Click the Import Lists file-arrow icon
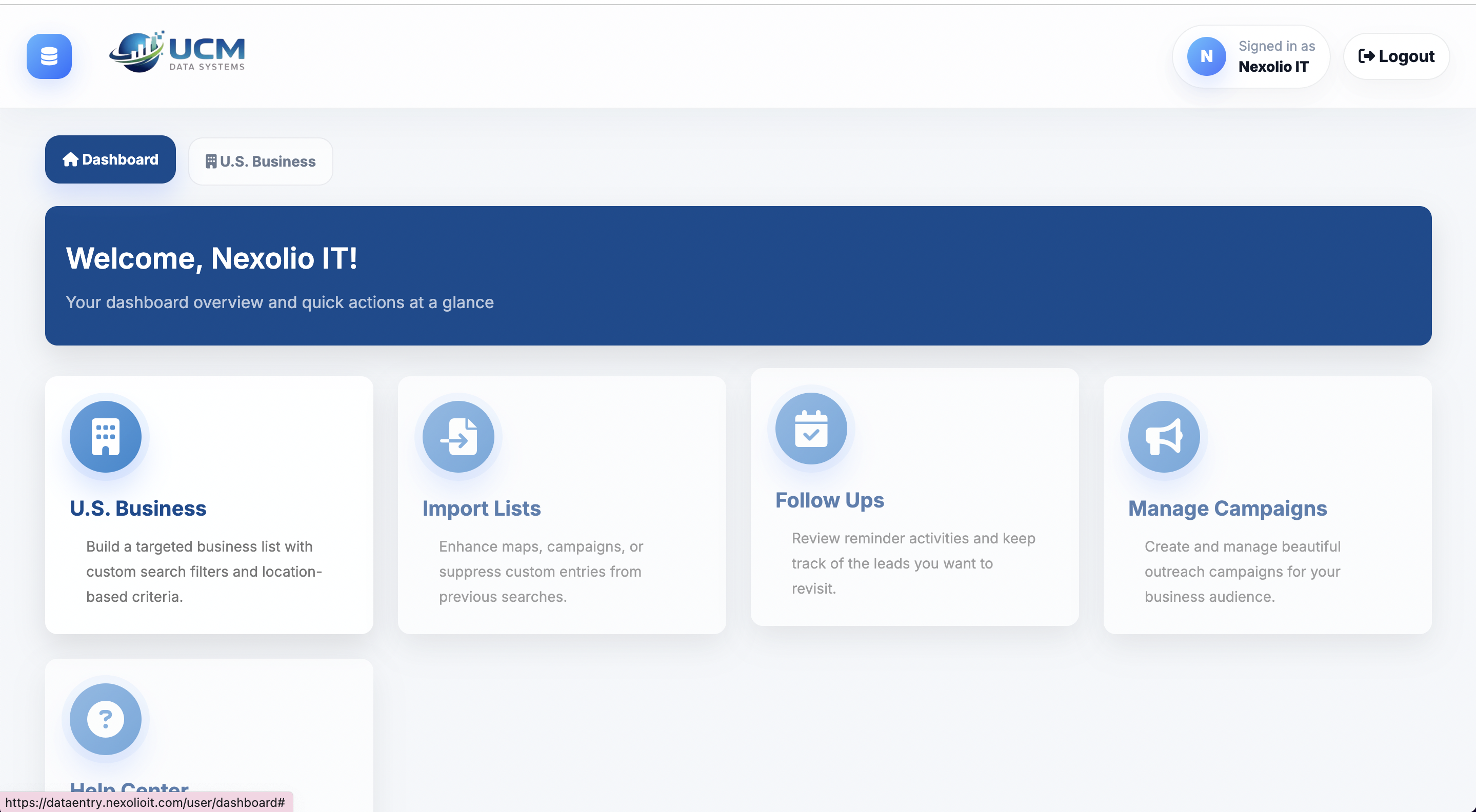The width and height of the screenshot is (1476, 812). point(458,437)
